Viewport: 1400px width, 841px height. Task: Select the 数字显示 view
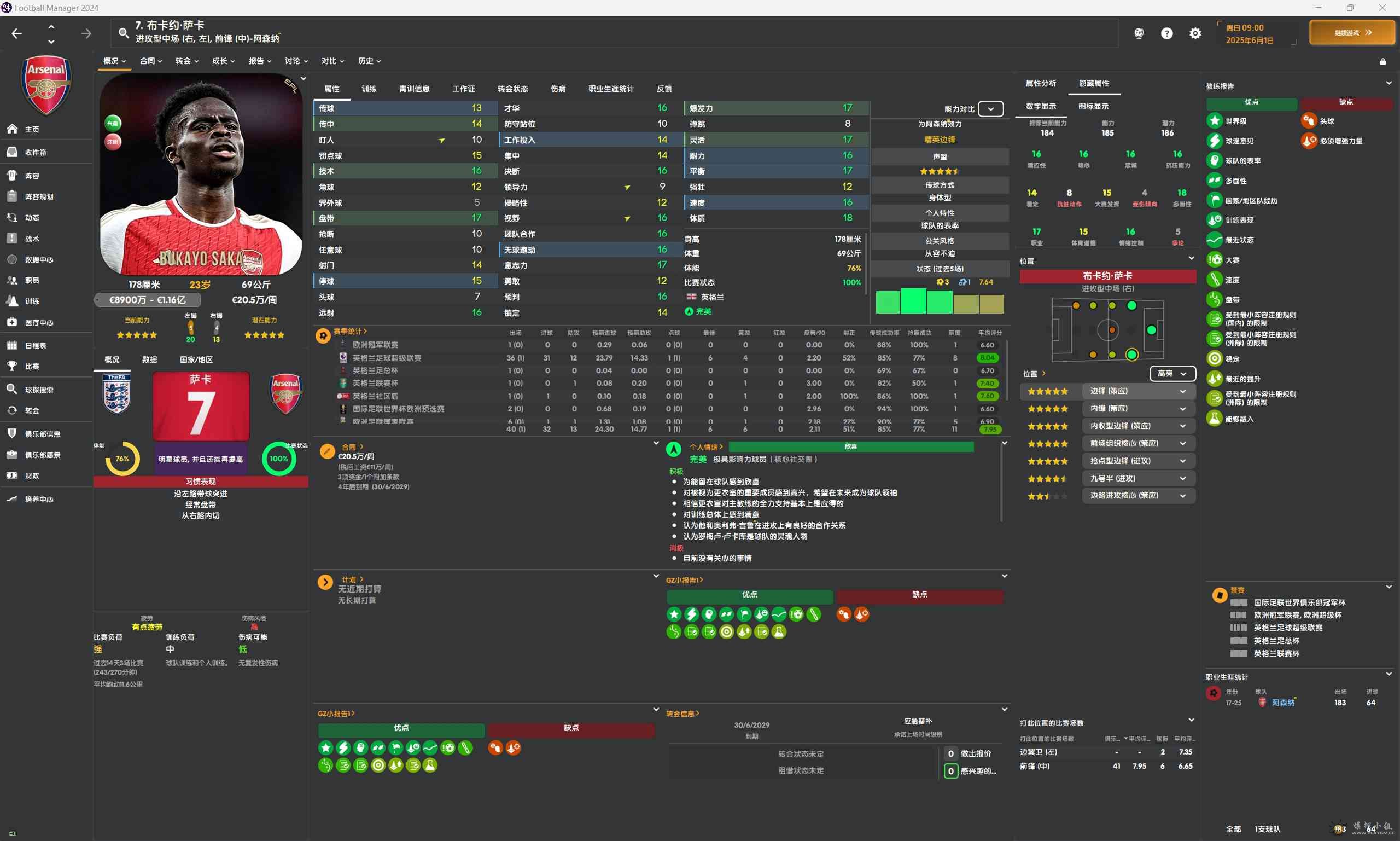click(1041, 106)
